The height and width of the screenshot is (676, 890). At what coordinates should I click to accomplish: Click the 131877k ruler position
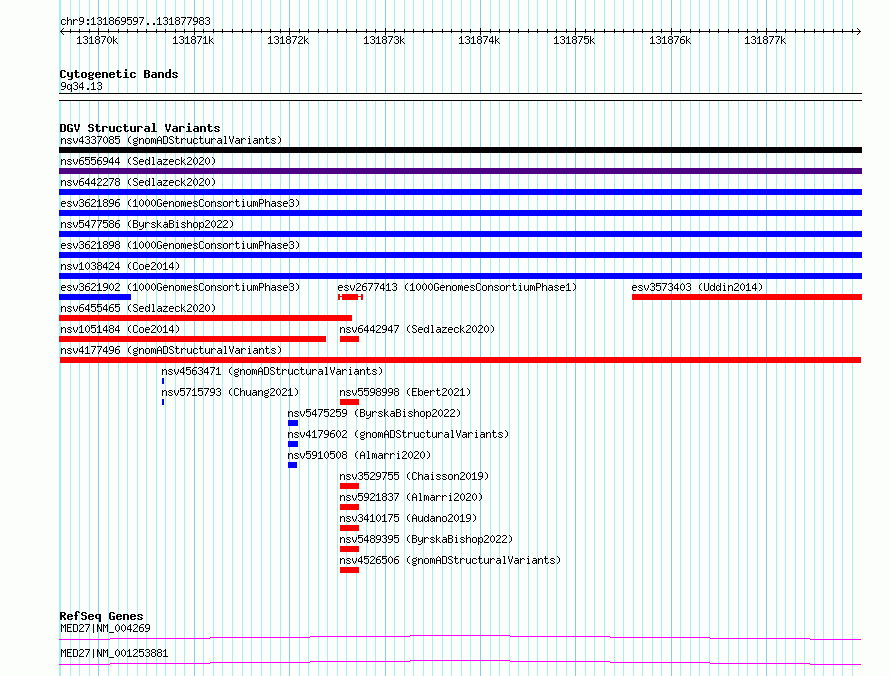765,40
